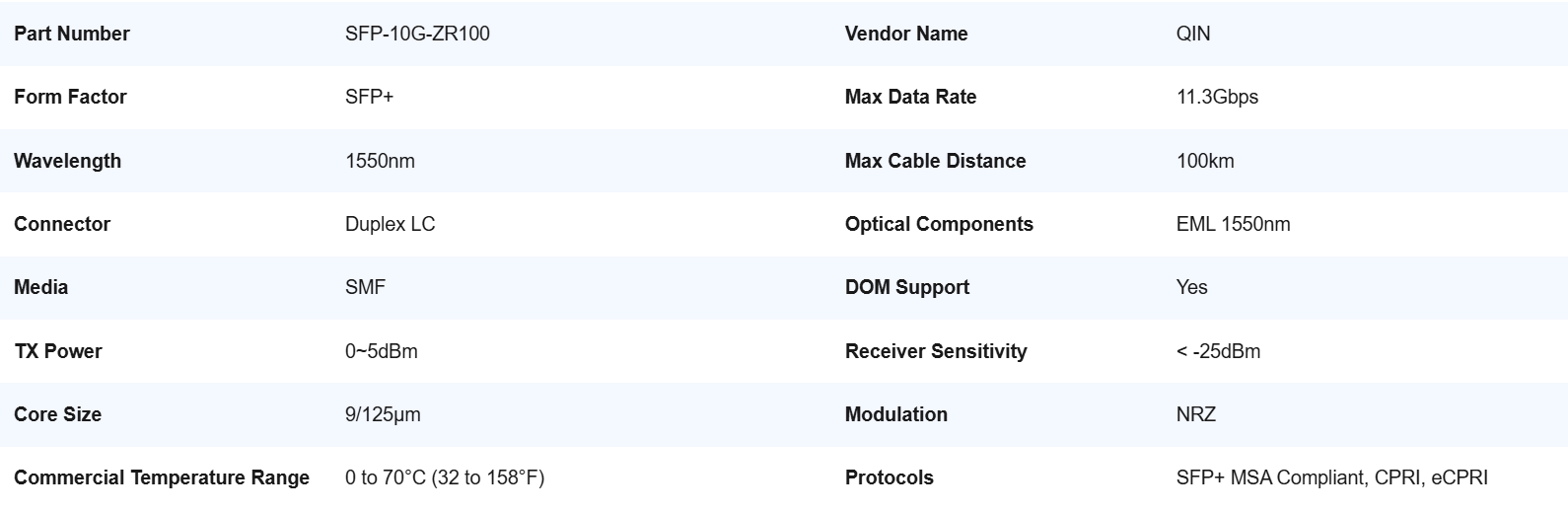Screen dimensions: 1568x512
Task: Click the Max Data Rate label
Action: point(910,97)
